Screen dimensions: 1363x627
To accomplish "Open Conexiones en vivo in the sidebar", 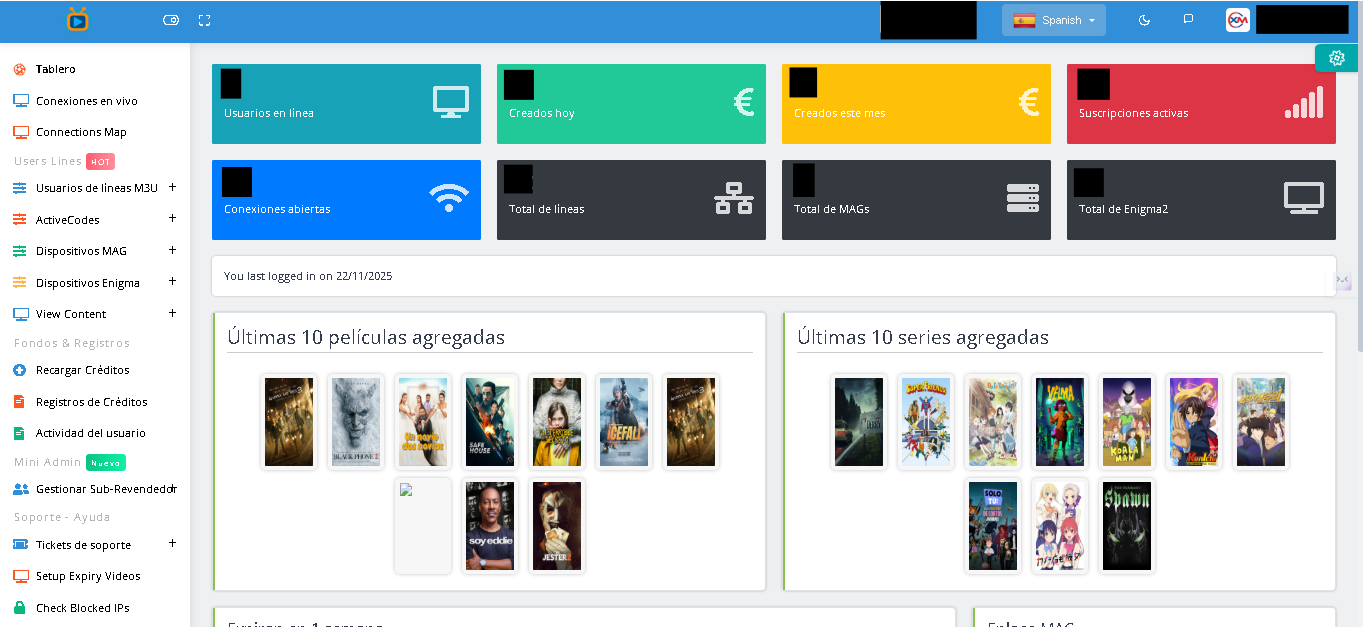I will click(x=86, y=101).
